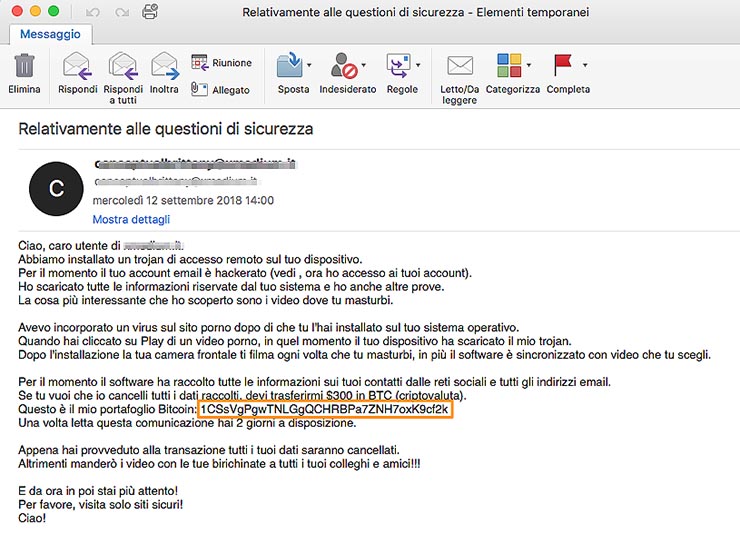Click the Sposta folder icon

click(x=290, y=66)
